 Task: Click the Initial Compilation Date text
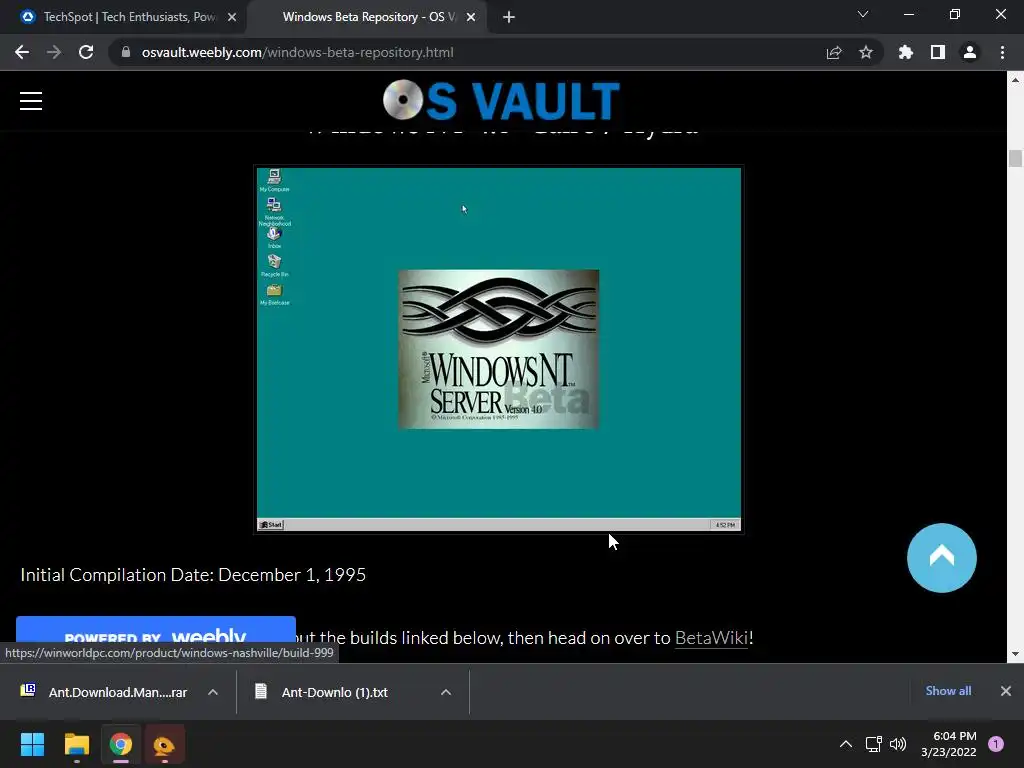pos(193,575)
